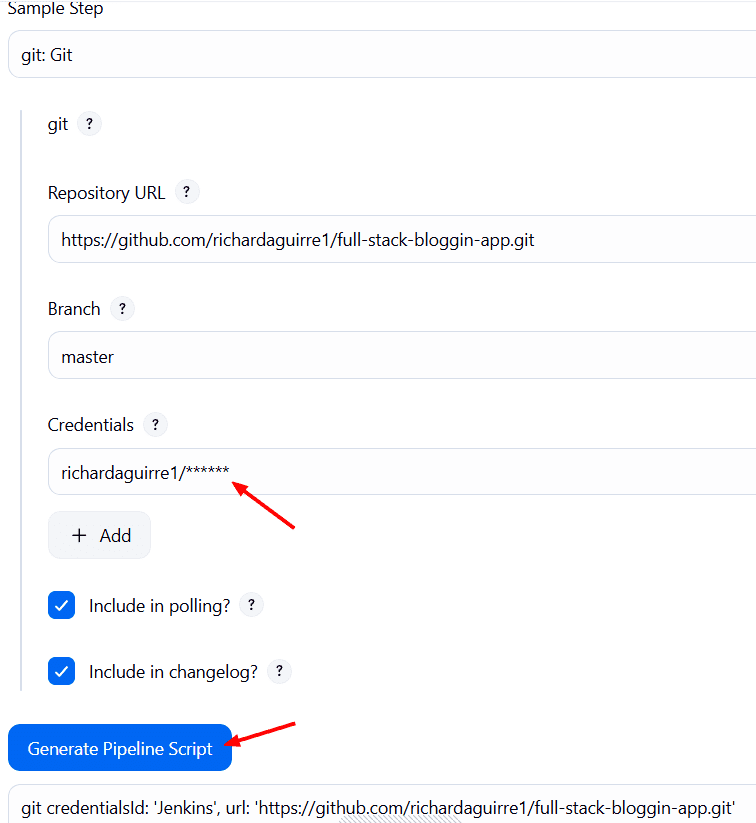Click Generate Pipeline Script button
The image size is (756, 823).
tap(120, 748)
